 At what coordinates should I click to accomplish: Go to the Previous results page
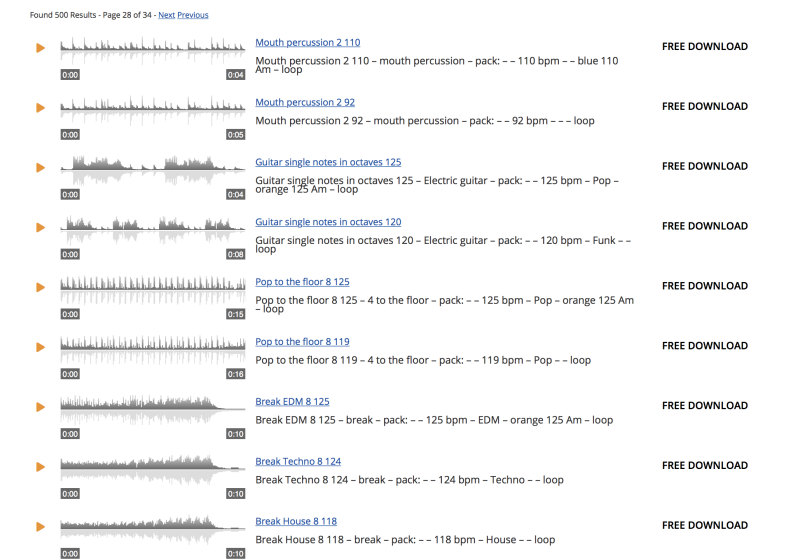pos(193,15)
